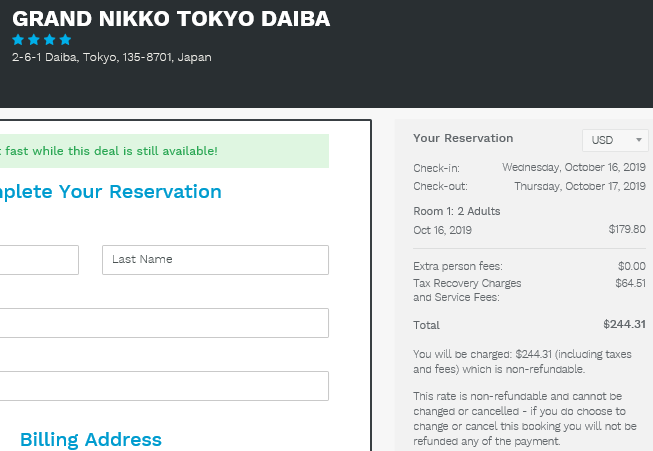The height and width of the screenshot is (451, 653).
Task: Click the third blue rating star
Action: click(50, 40)
